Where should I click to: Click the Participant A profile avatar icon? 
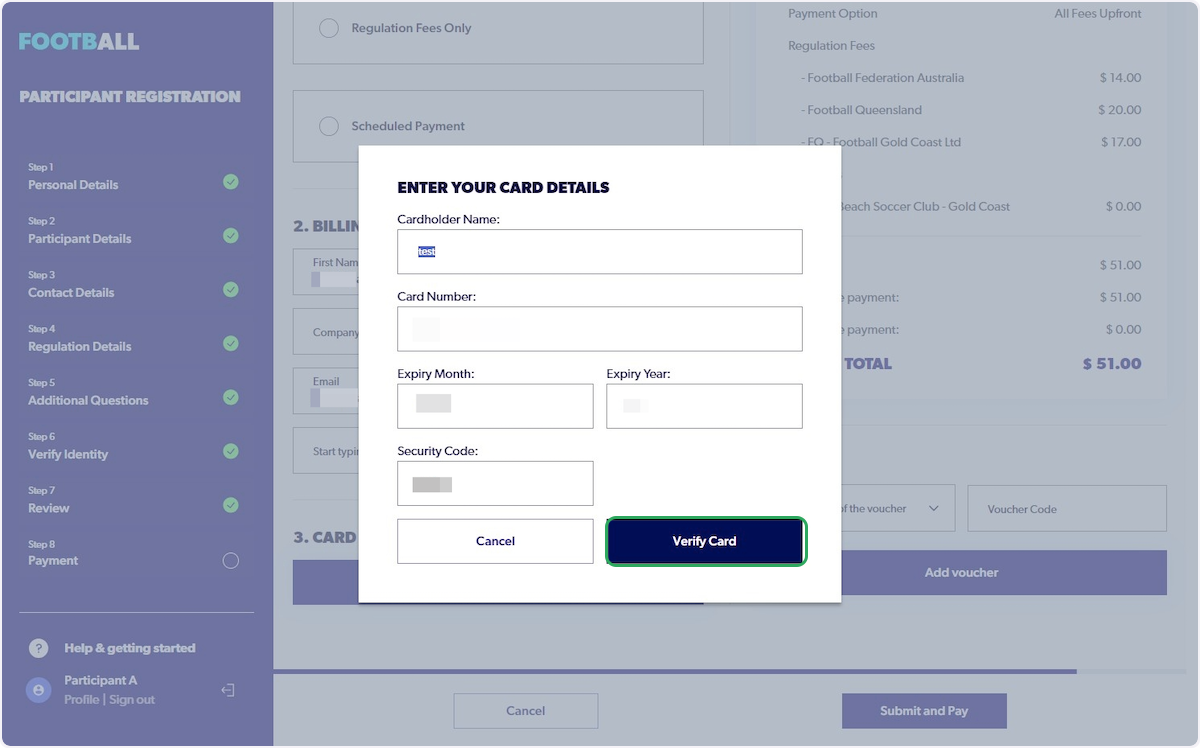point(38,690)
